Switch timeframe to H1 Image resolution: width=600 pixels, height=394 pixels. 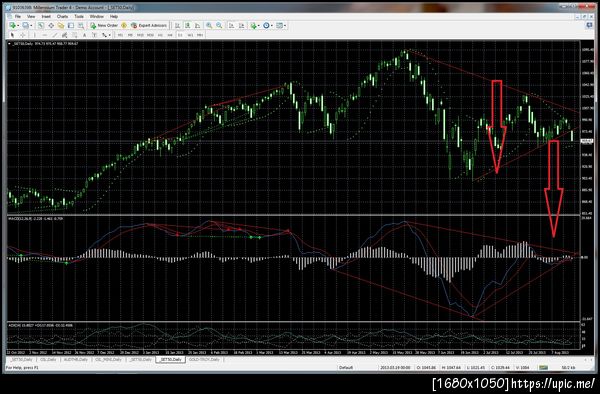160,35
